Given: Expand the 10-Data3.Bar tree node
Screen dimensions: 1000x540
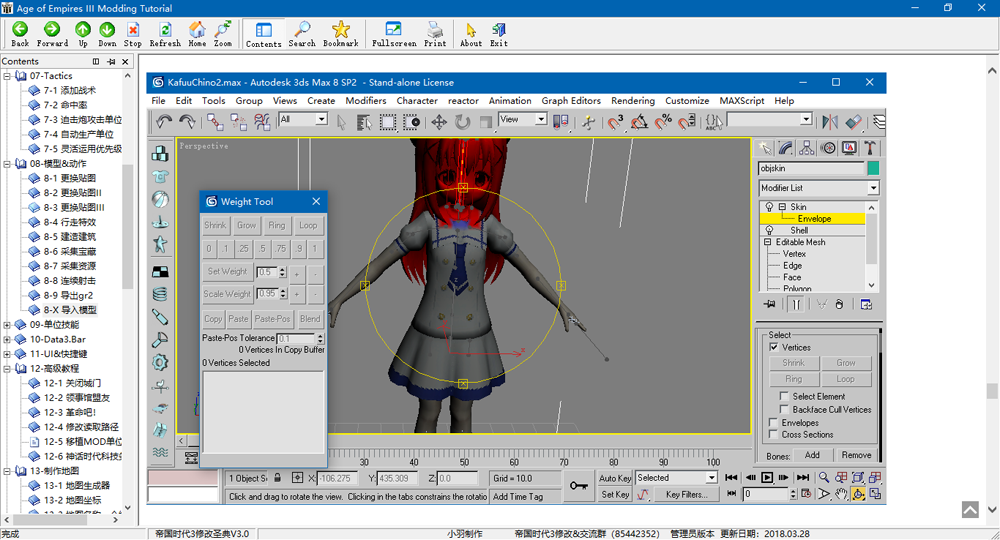Looking at the screenshot, I should [7, 339].
